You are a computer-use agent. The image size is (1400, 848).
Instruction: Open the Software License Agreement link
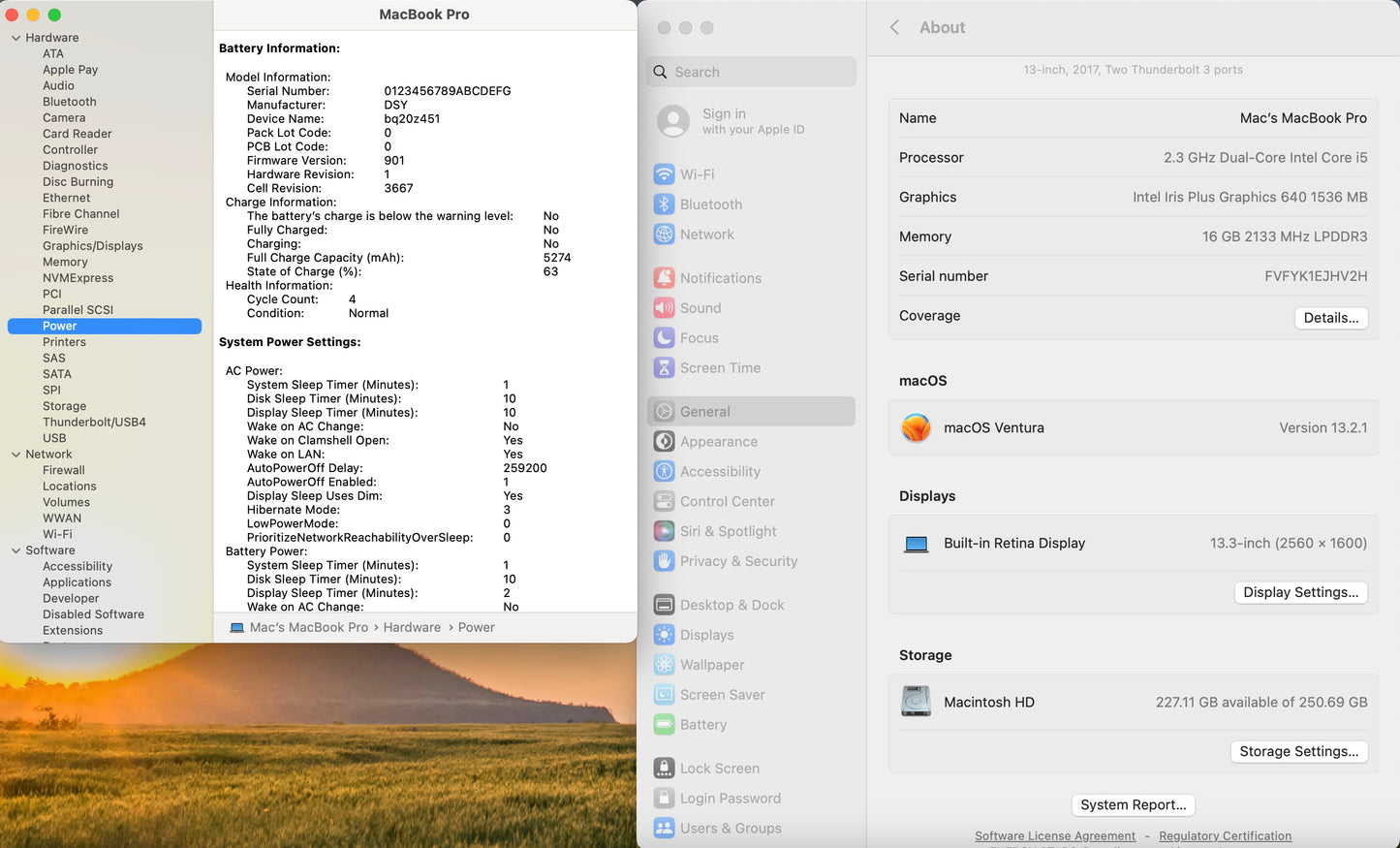pyautogui.click(x=1054, y=835)
